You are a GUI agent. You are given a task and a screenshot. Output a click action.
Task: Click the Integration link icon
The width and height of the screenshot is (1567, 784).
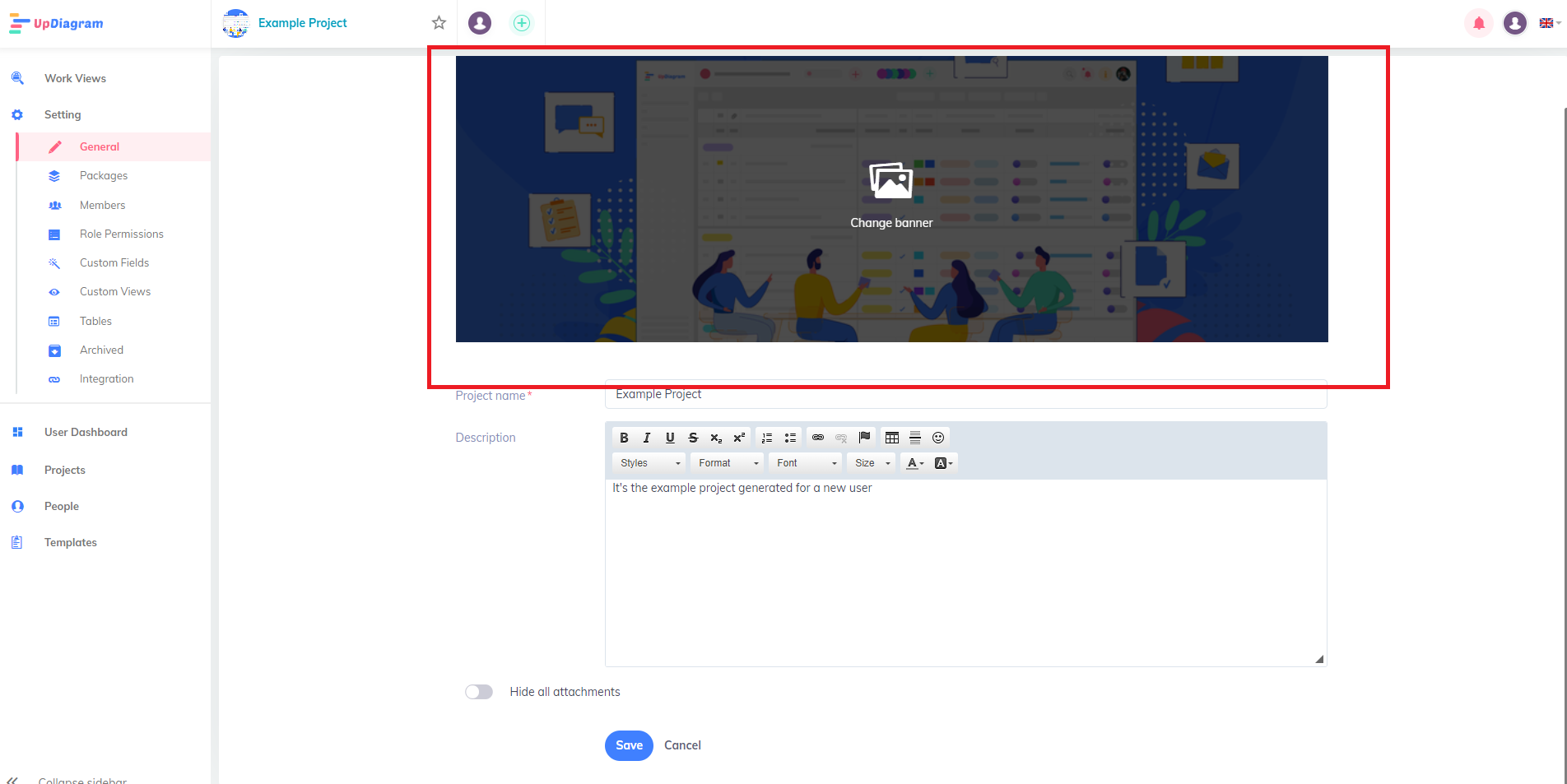(54, 379)
